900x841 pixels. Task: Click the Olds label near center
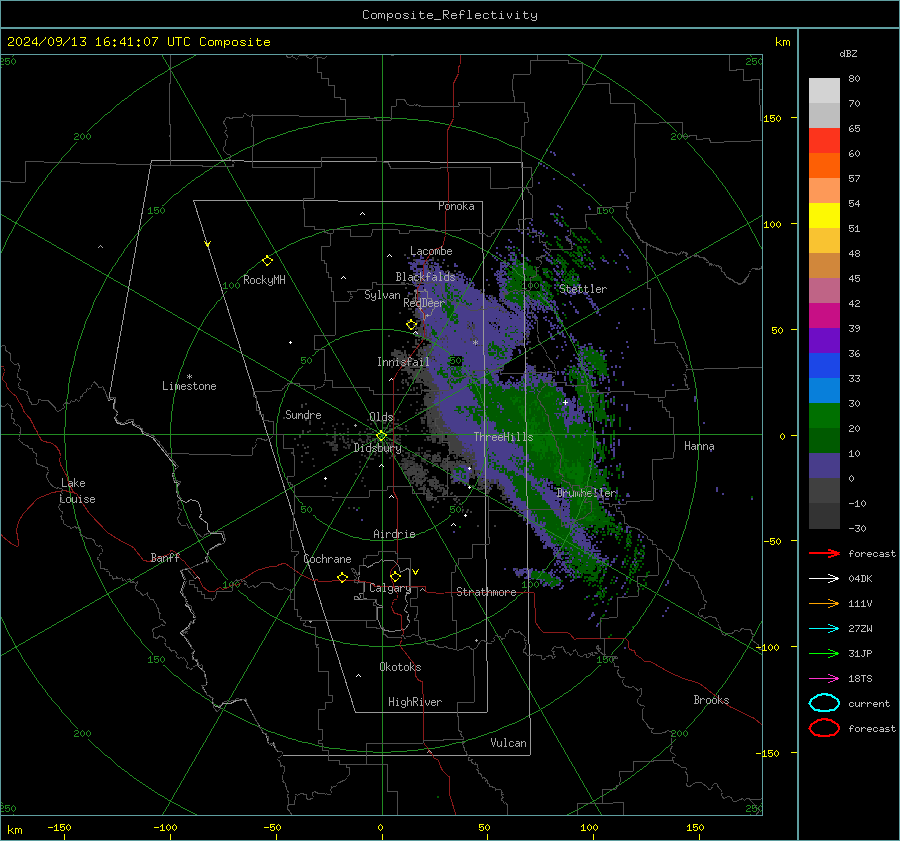coord(381,417)
